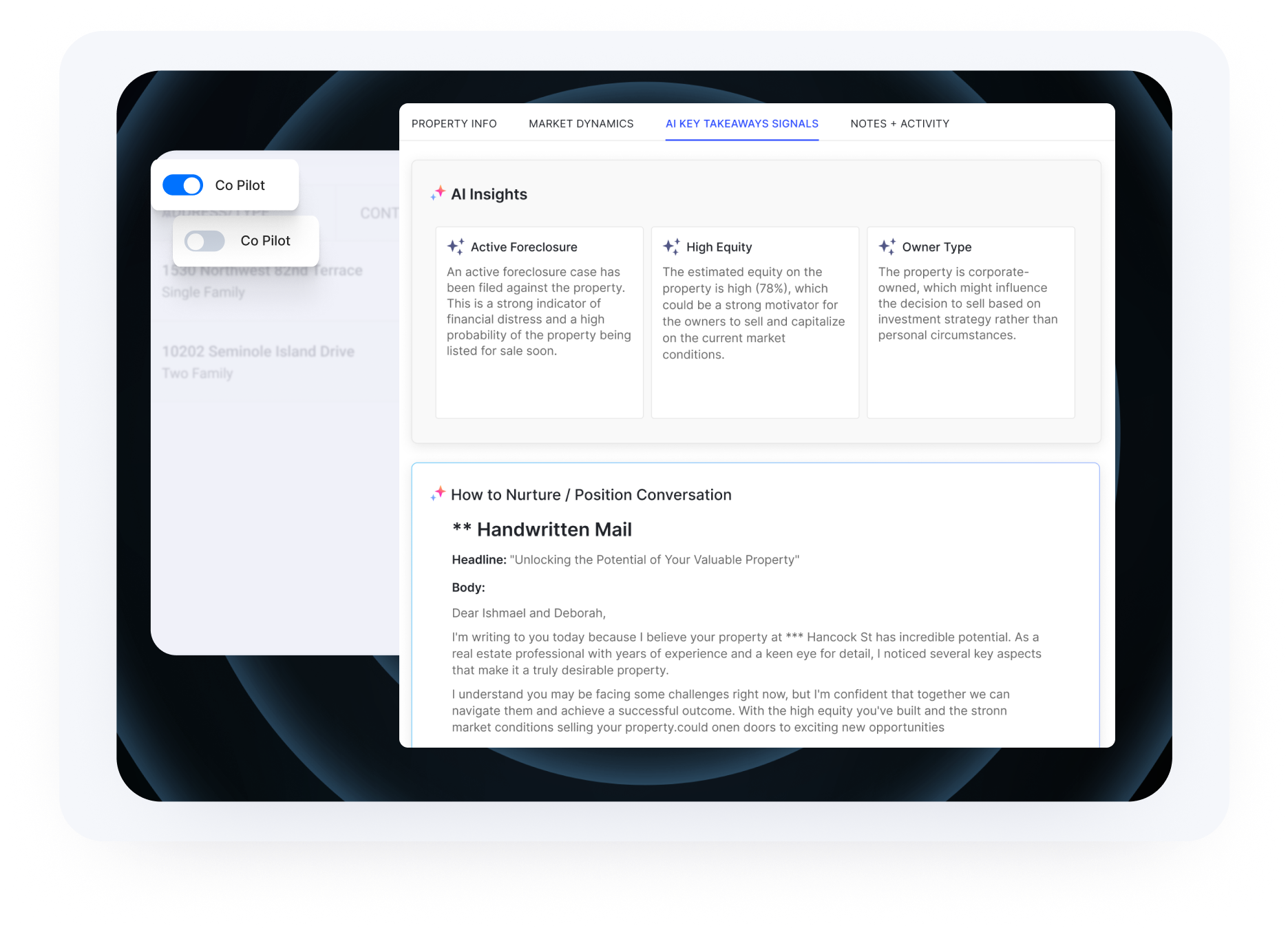This screenshot has height=928, width=1288.
Task: Click the 'Two Family' property type text
Action: click(198, 373)
